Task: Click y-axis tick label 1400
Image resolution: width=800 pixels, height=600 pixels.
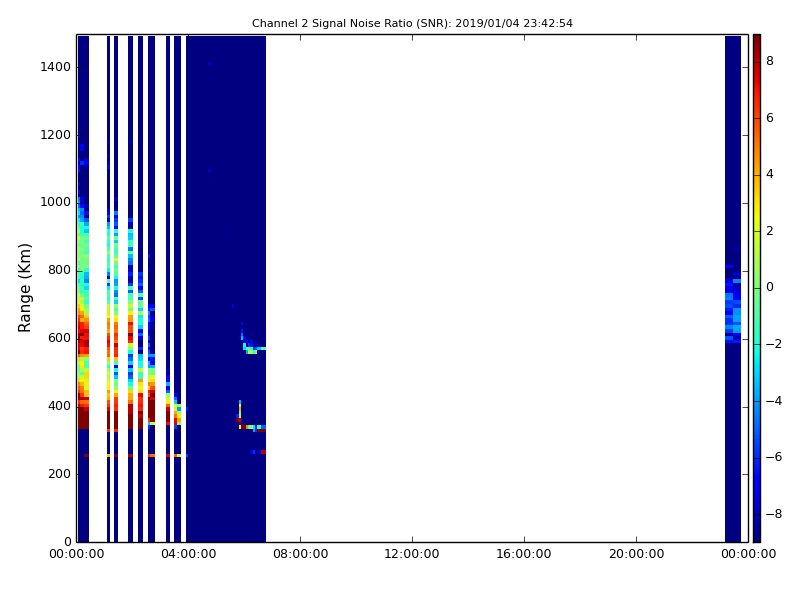Action: click(56, 67)
